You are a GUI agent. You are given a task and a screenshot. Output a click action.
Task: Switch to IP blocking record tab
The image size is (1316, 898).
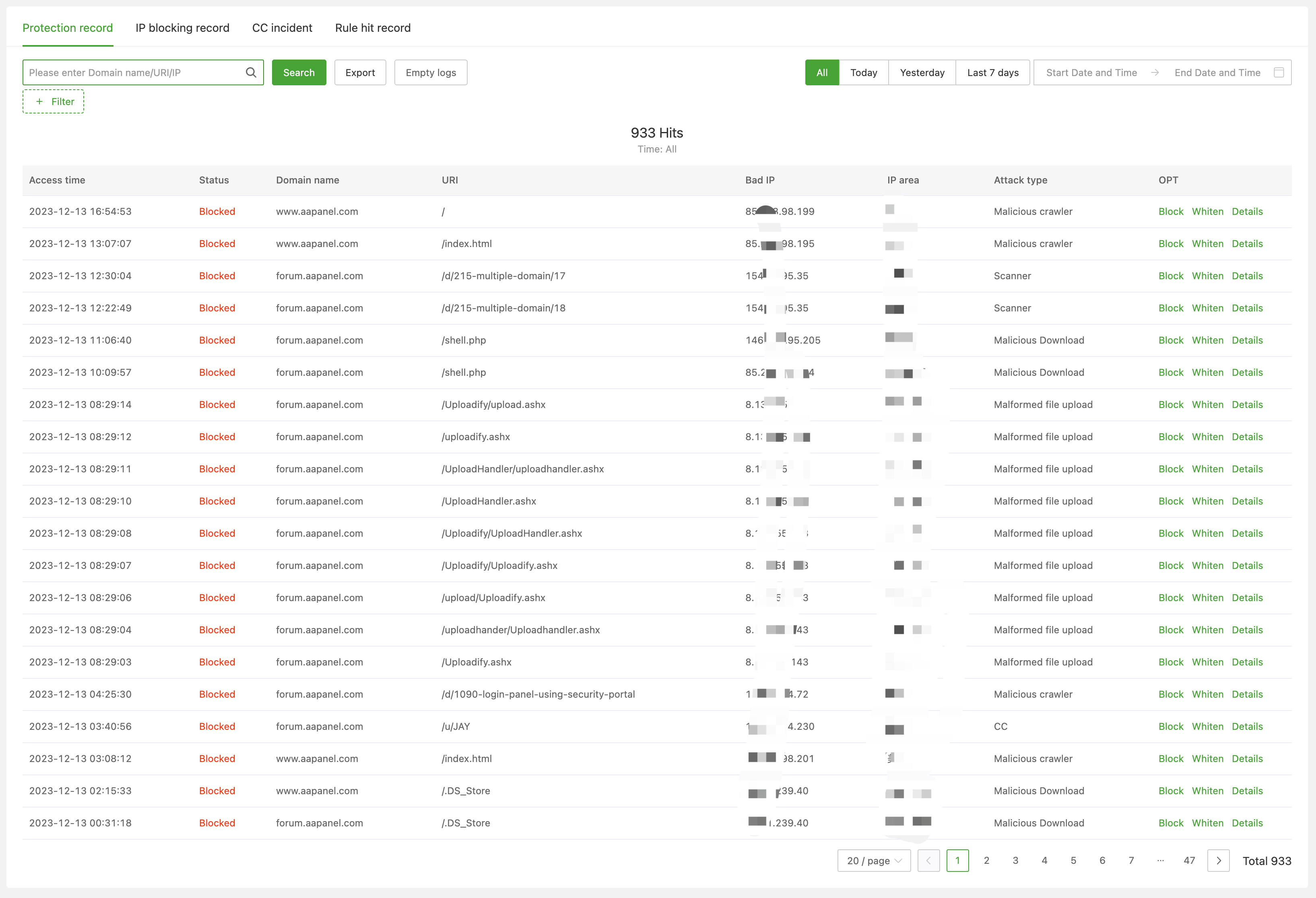pos(182,28)
